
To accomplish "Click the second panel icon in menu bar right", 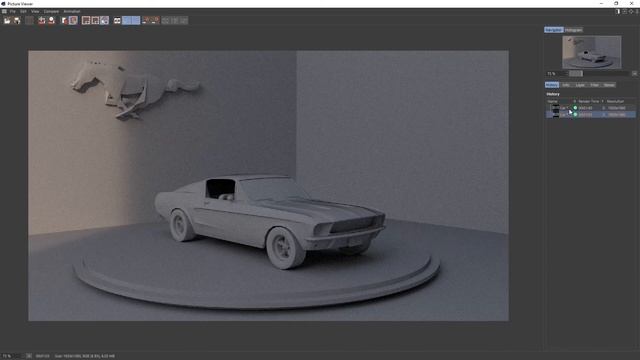I will [624, 11].
